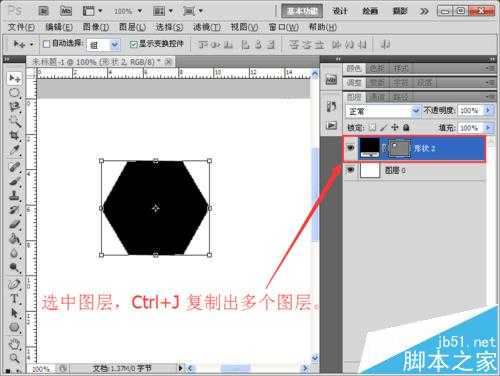The height and width of the screenshot is (376, 500).
Task: Open the 组 auto-select dropdown
Action: (x=115, y=45)
